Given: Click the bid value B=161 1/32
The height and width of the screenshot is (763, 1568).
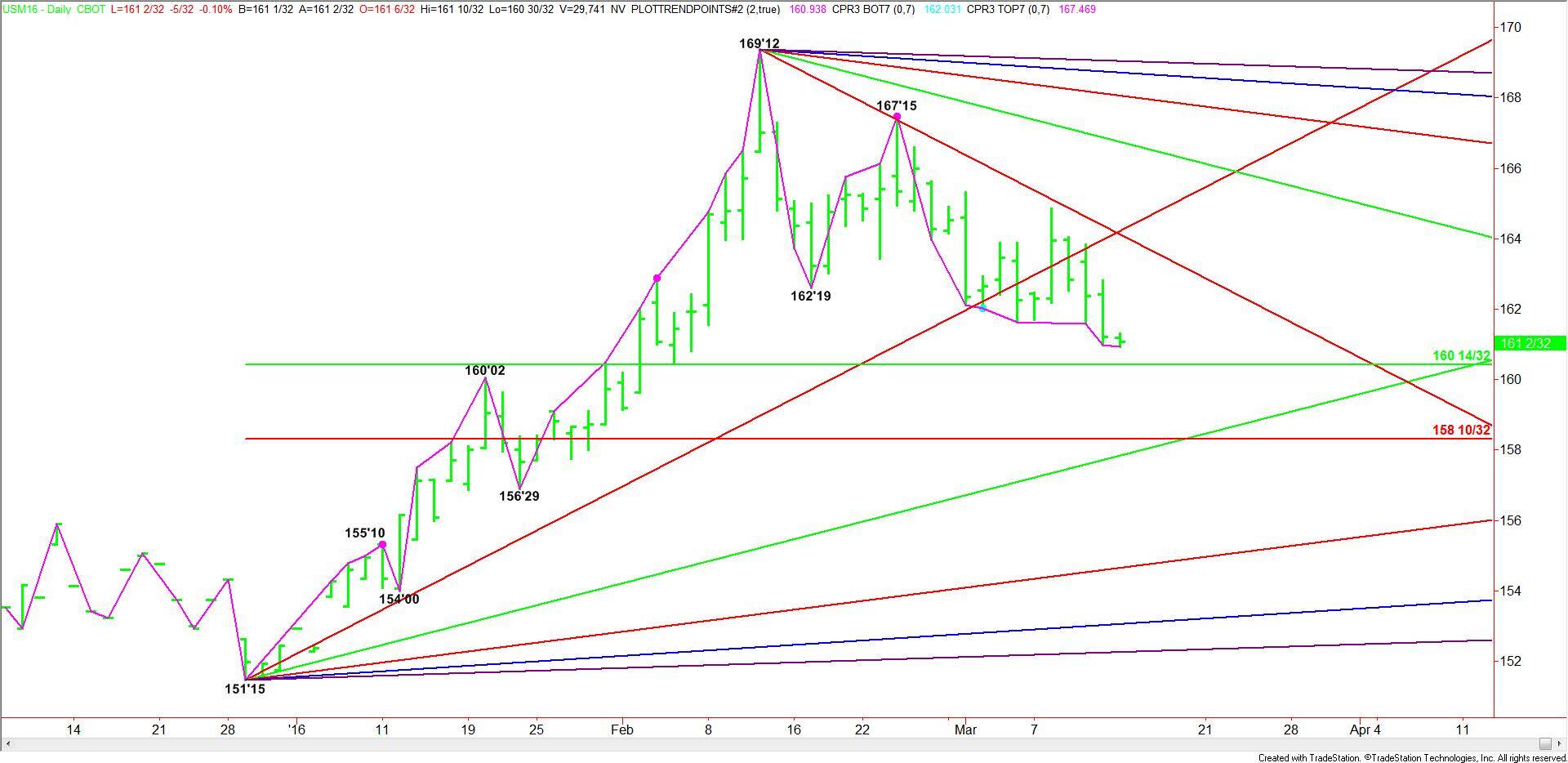Looking at the screenshot, I should coord(265,10).
